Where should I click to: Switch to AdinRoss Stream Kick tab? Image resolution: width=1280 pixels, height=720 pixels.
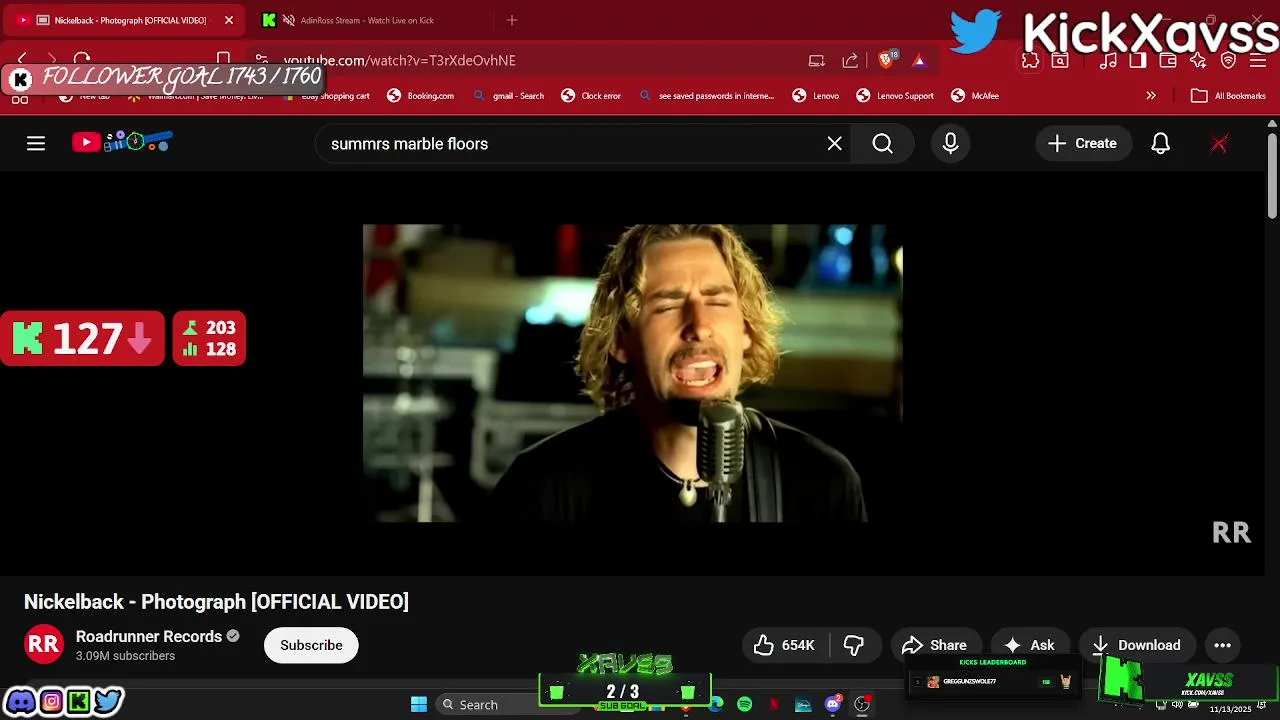click(365, 20)
